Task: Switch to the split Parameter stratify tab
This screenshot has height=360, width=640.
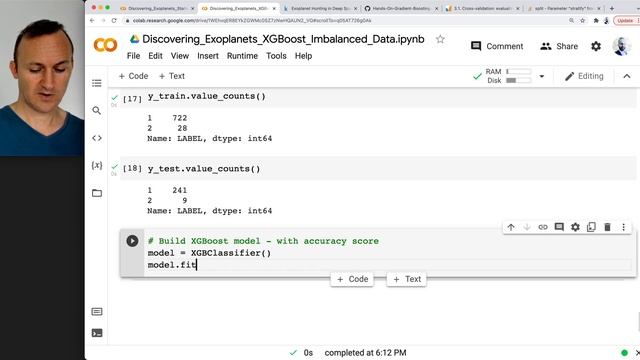Action: coord(564,8)
